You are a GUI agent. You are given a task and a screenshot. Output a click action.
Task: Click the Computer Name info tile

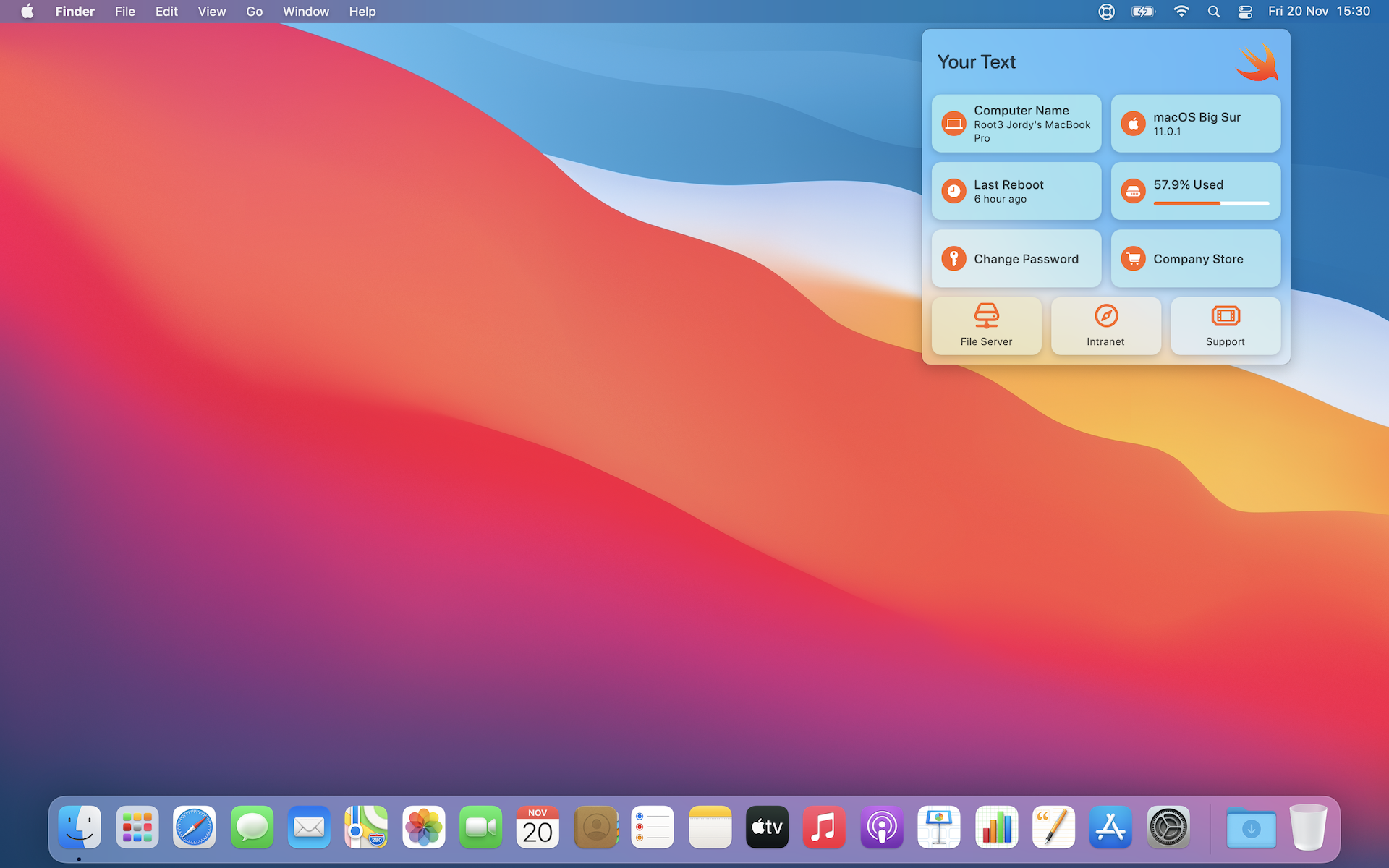point(1016,124)
